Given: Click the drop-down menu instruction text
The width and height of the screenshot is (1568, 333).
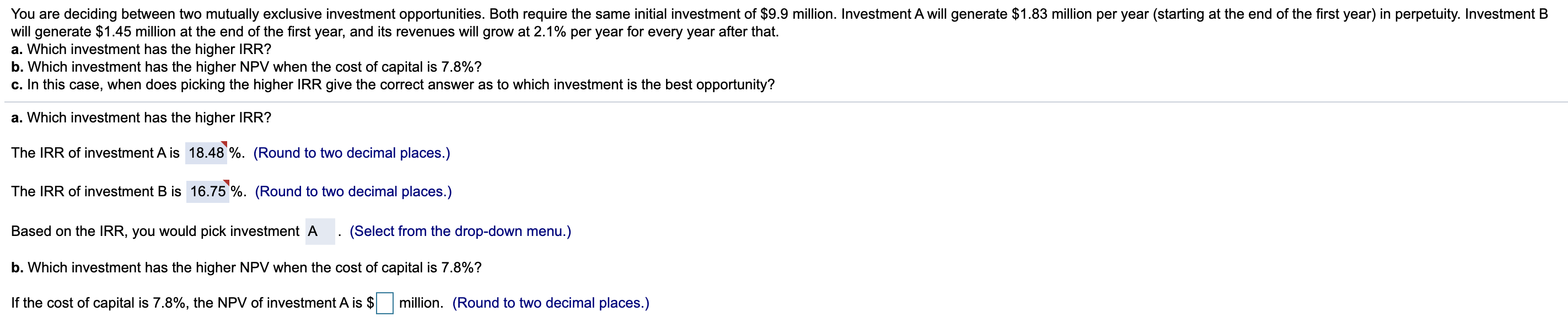Looking at the screenshot, I should [461, 232].
